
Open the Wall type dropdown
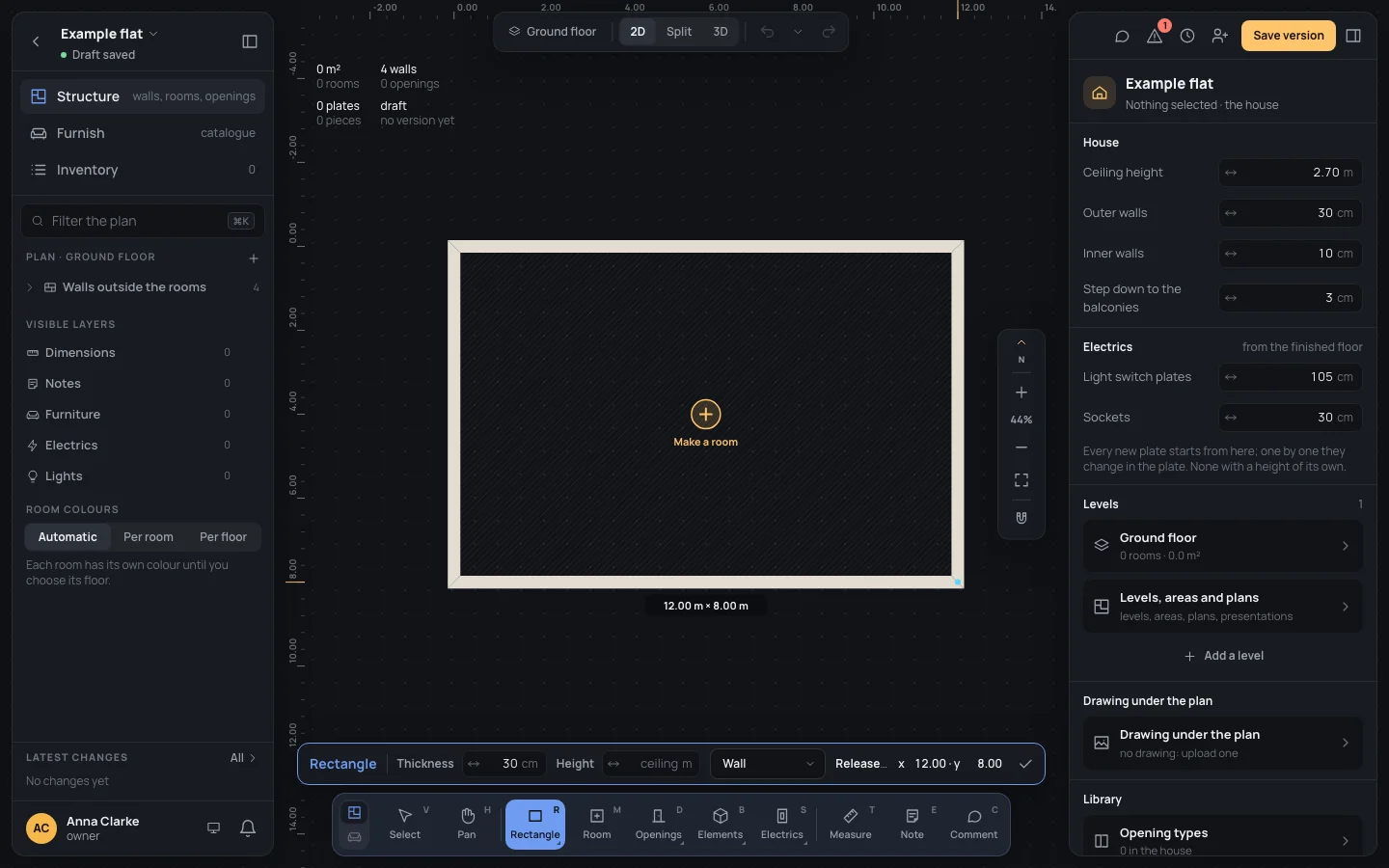768,764
